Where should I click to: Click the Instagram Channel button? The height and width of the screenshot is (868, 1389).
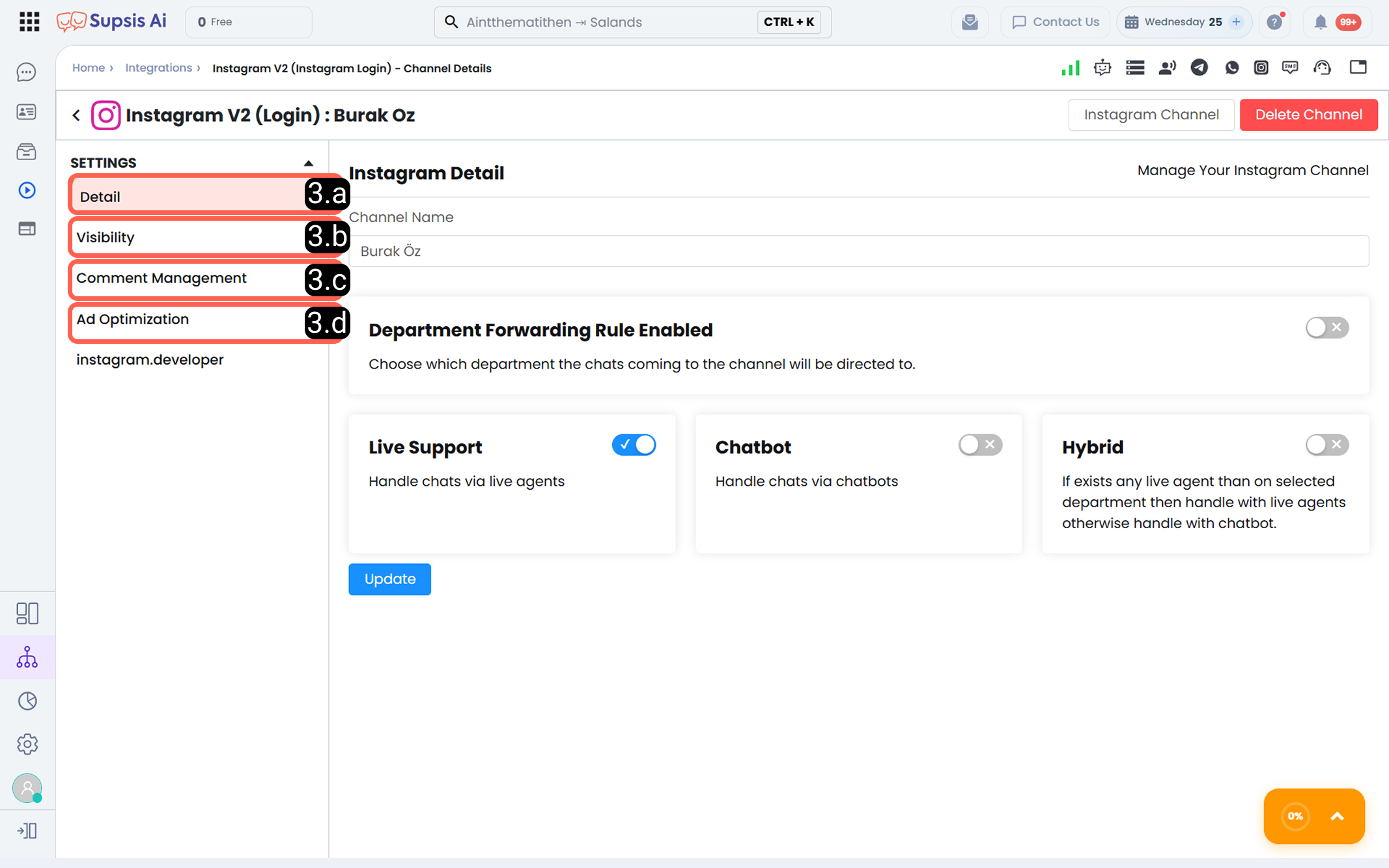click(1151, 115)
